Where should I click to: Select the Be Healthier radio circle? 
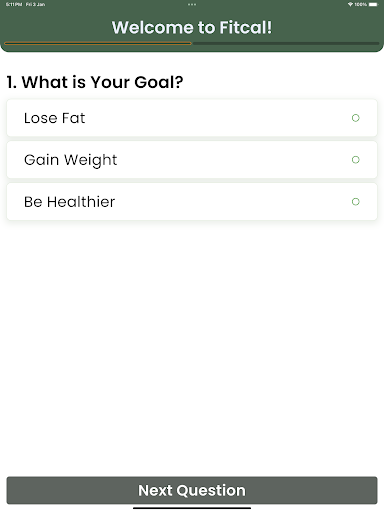click(356, 202)
